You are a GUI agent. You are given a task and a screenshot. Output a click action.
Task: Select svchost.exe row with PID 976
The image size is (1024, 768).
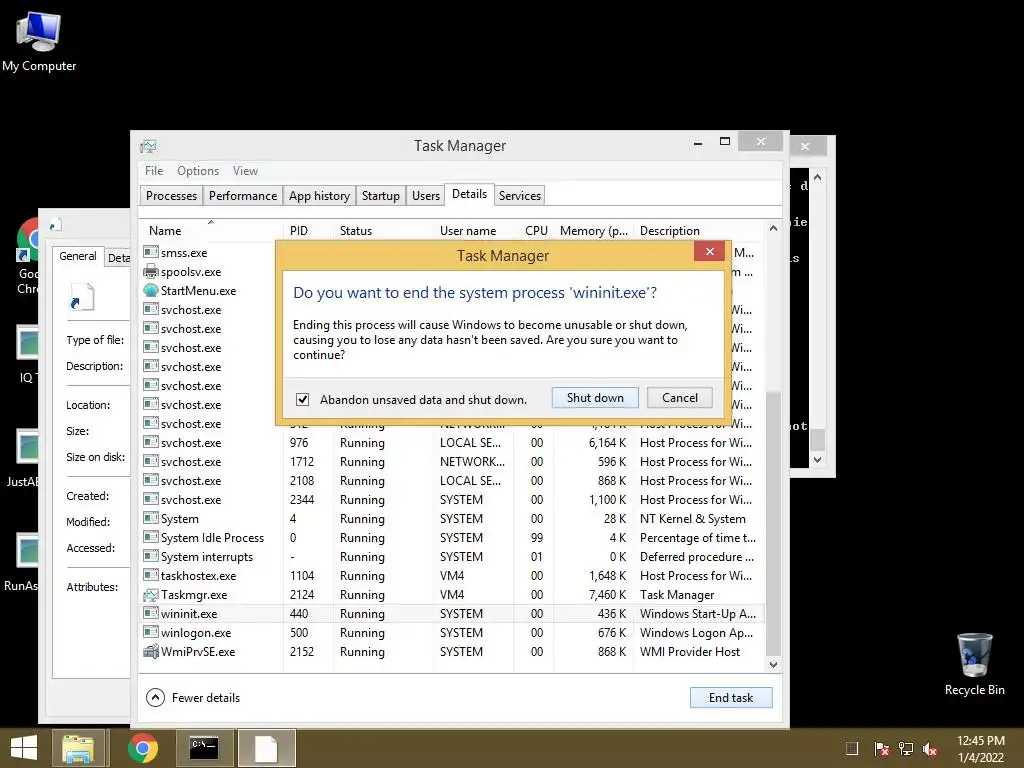(451, 443)
